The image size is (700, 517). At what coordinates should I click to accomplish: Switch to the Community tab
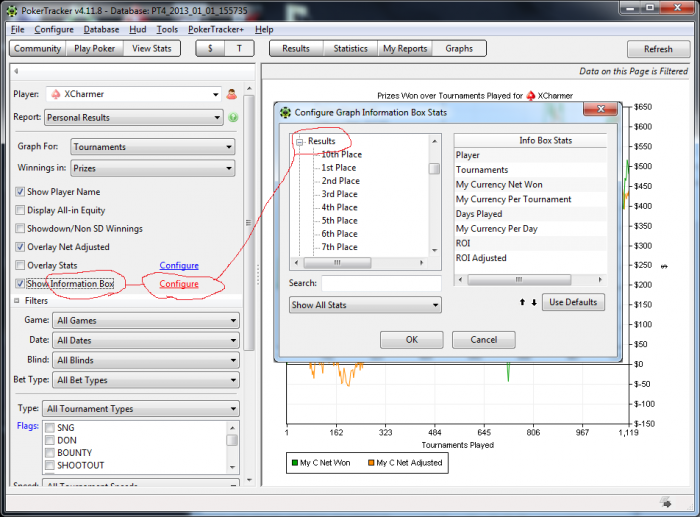[38, 49]
